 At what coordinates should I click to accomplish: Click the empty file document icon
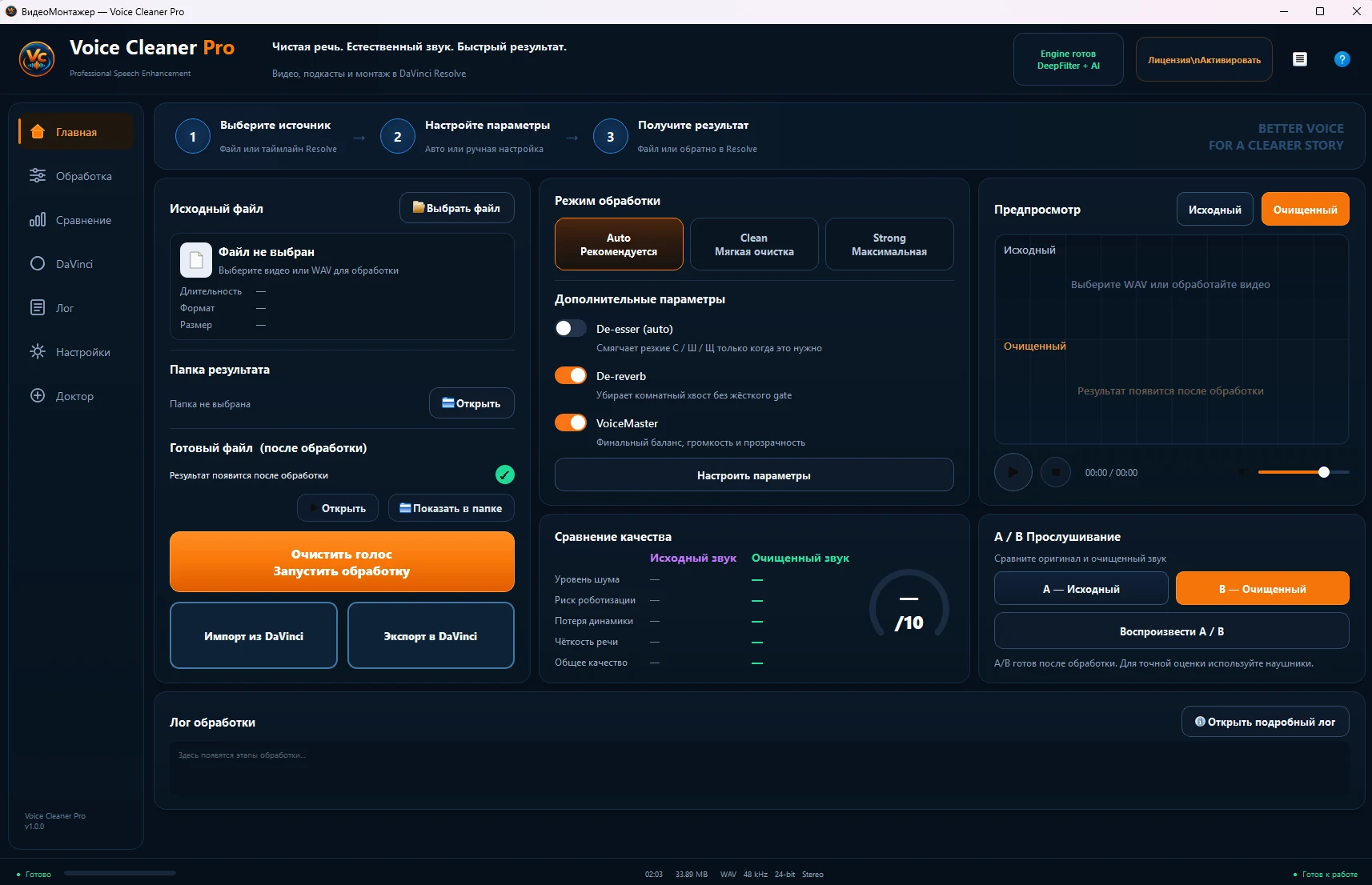pos(196,260)
